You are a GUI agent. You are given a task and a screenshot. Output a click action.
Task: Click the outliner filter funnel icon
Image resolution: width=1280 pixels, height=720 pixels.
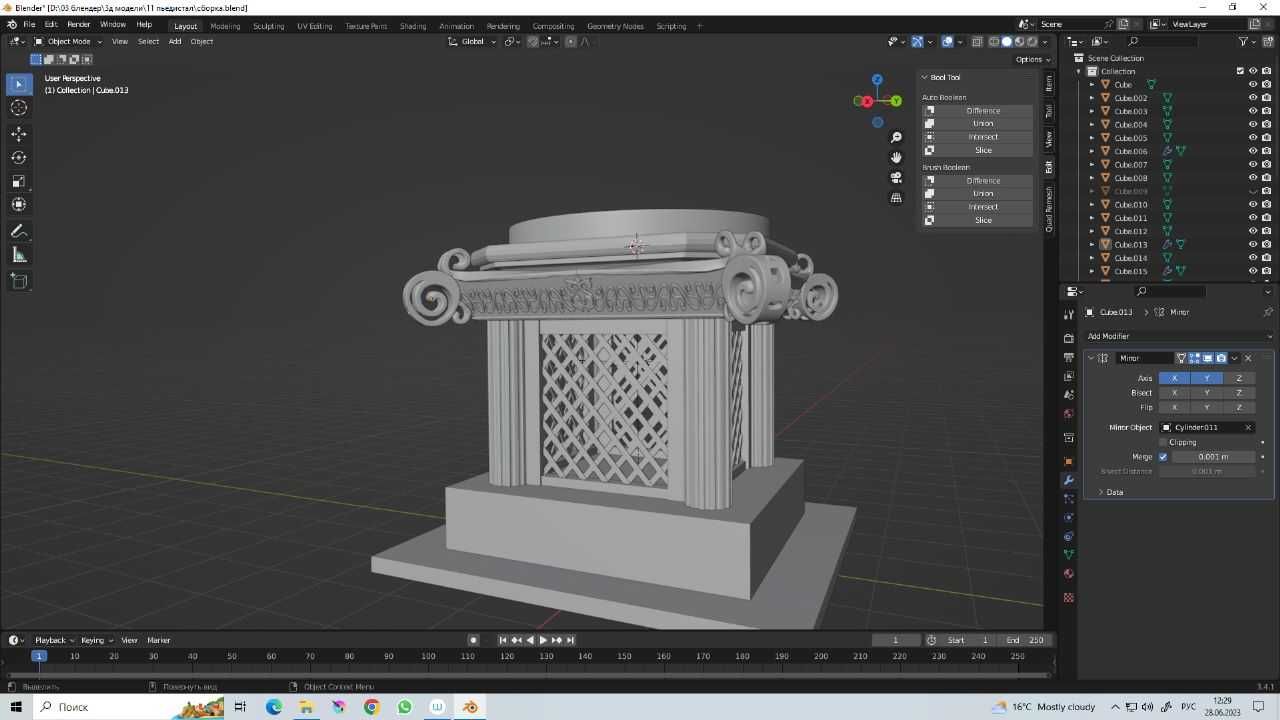coord(1243,41)
